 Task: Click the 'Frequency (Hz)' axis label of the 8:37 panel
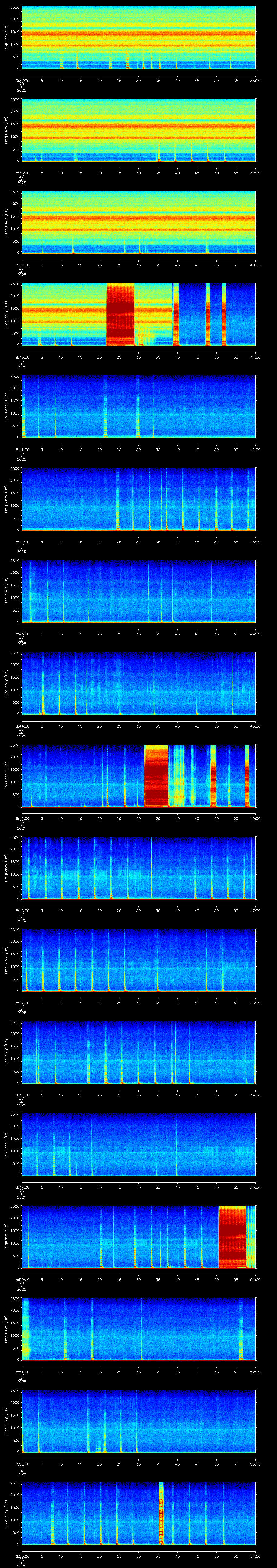[6, 38]
